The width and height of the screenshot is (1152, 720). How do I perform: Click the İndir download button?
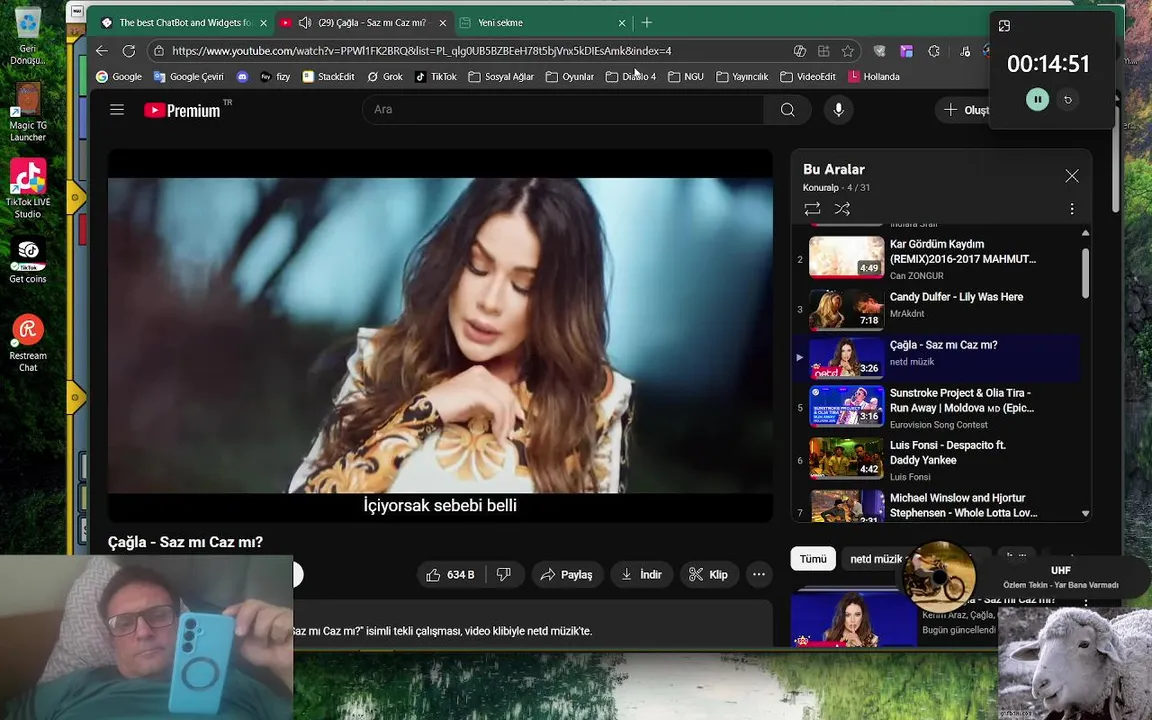(641, 575)
